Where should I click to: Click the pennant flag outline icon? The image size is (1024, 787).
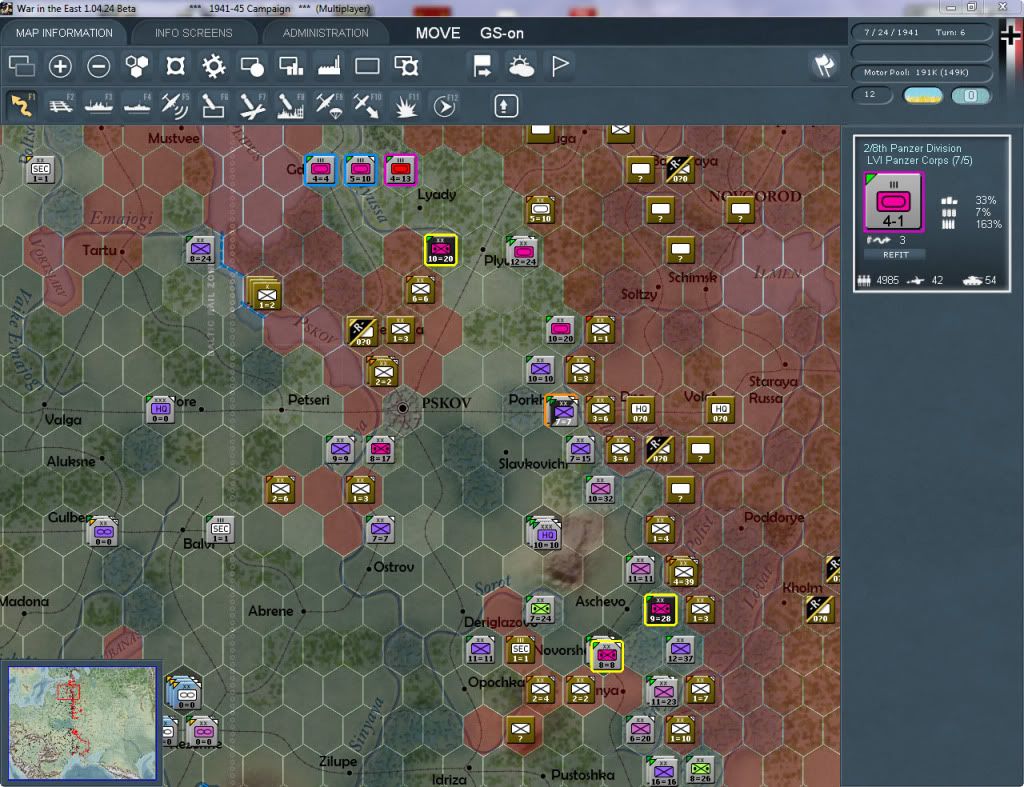(x=560, y=66)
